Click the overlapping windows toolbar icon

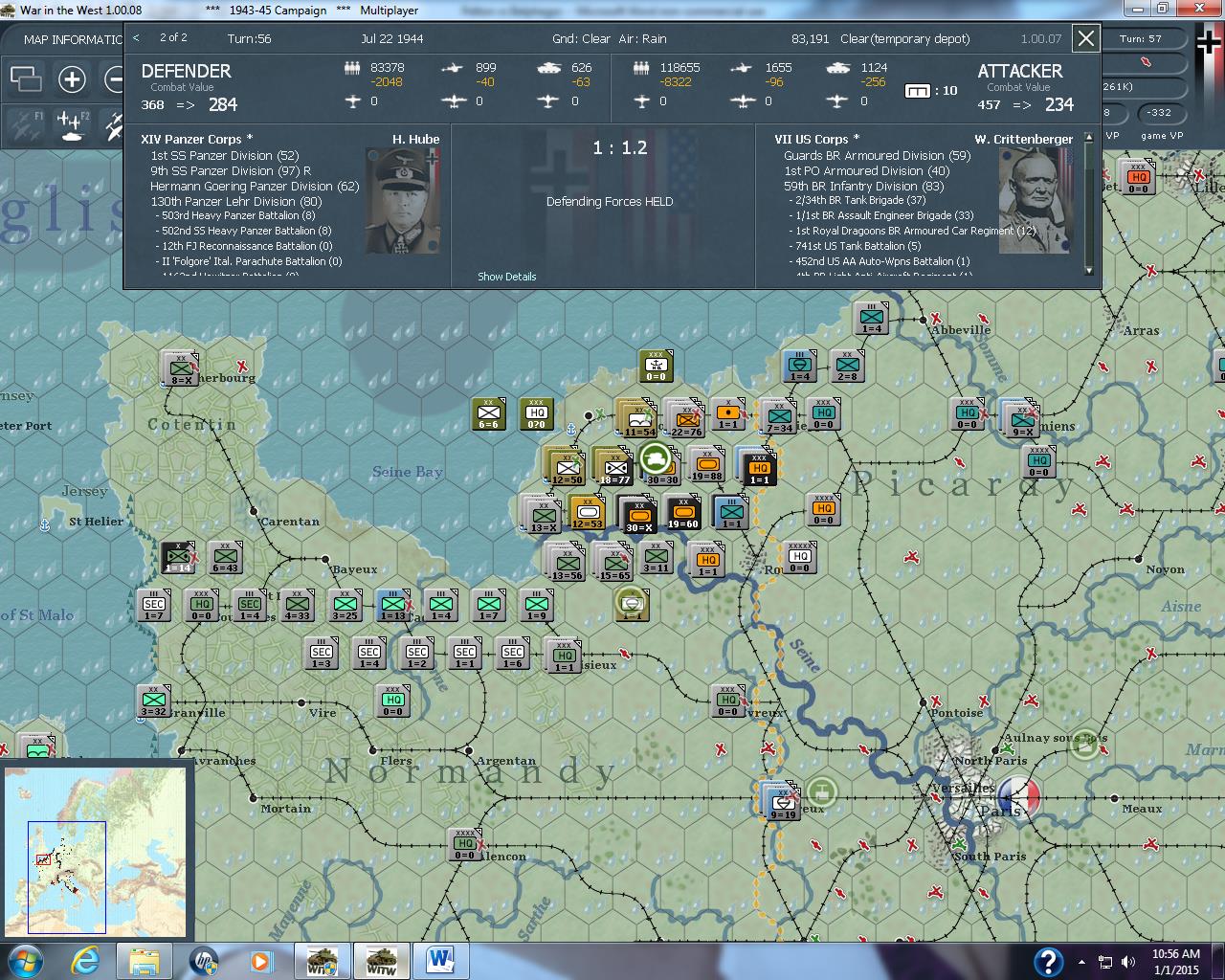(26, 78)
